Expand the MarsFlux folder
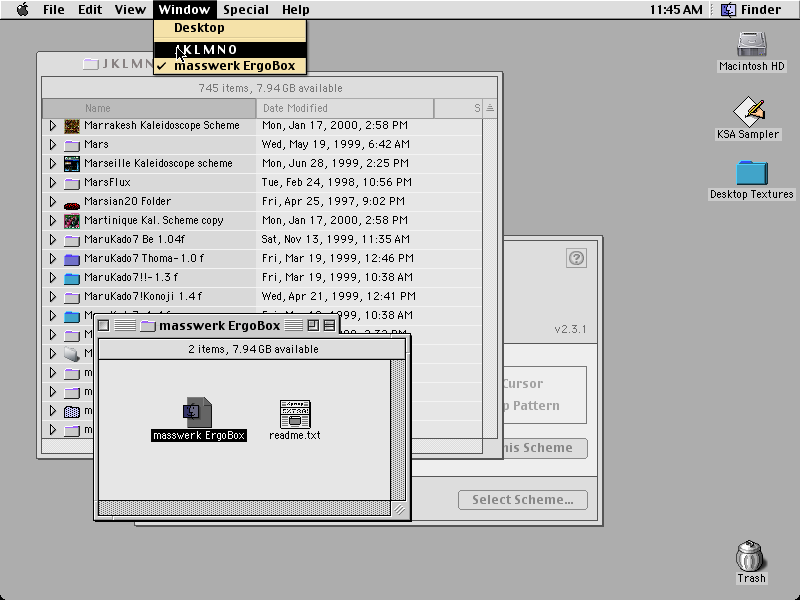The height and width of the screenshot is (600, 800). coord(53,182)
